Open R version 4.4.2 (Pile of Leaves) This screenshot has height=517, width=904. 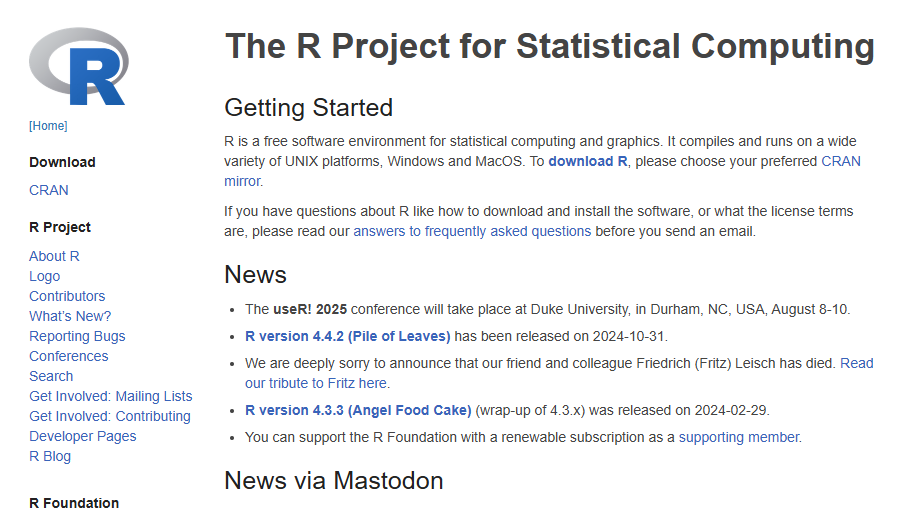[x=348, y=336]
